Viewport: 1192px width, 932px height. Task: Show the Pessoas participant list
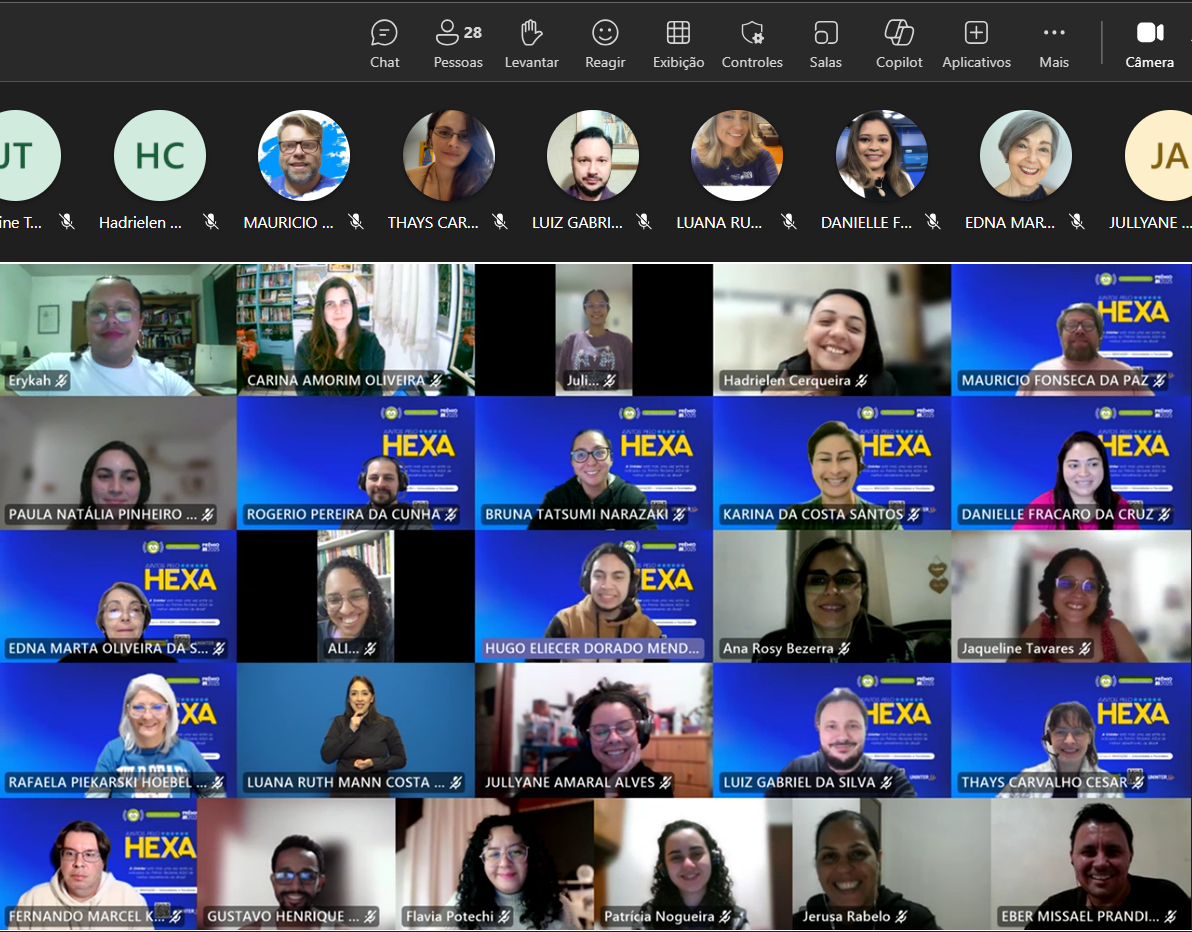click(458, 45)
